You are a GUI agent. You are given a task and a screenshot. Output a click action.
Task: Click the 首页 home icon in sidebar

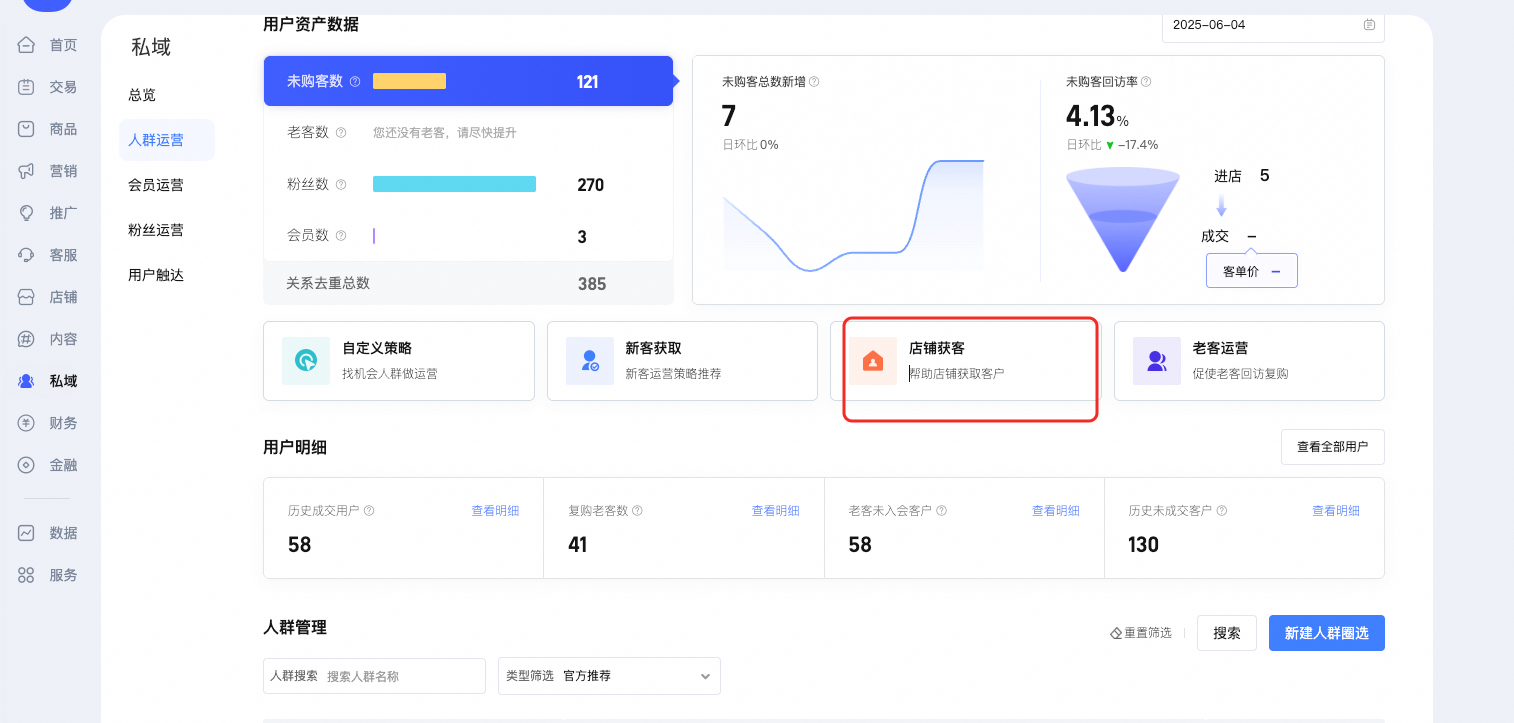point(26,45)
